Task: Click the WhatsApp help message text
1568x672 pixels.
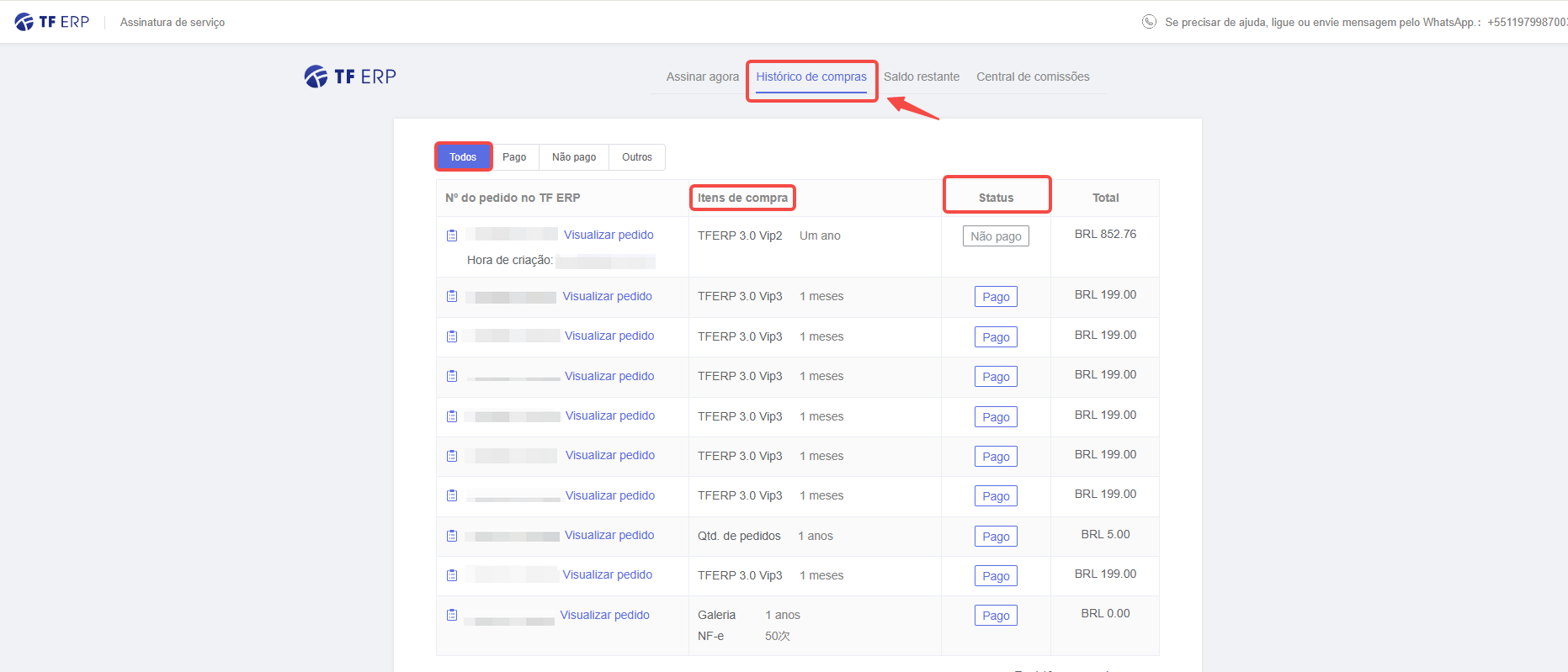Action: pos(1366,22)
